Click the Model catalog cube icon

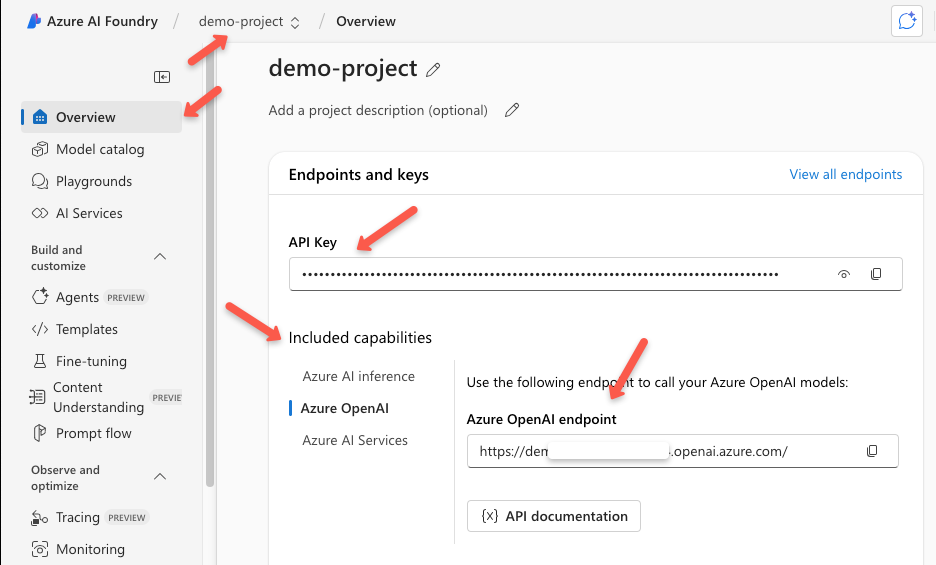point(40,149)
